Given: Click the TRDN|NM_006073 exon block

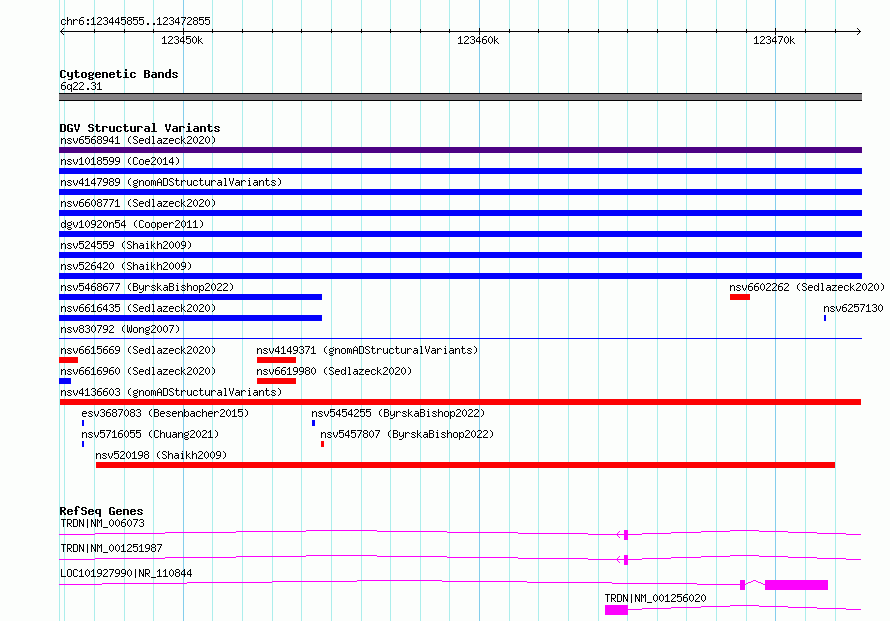Looking at the screenshot, I should click(626, 535).
